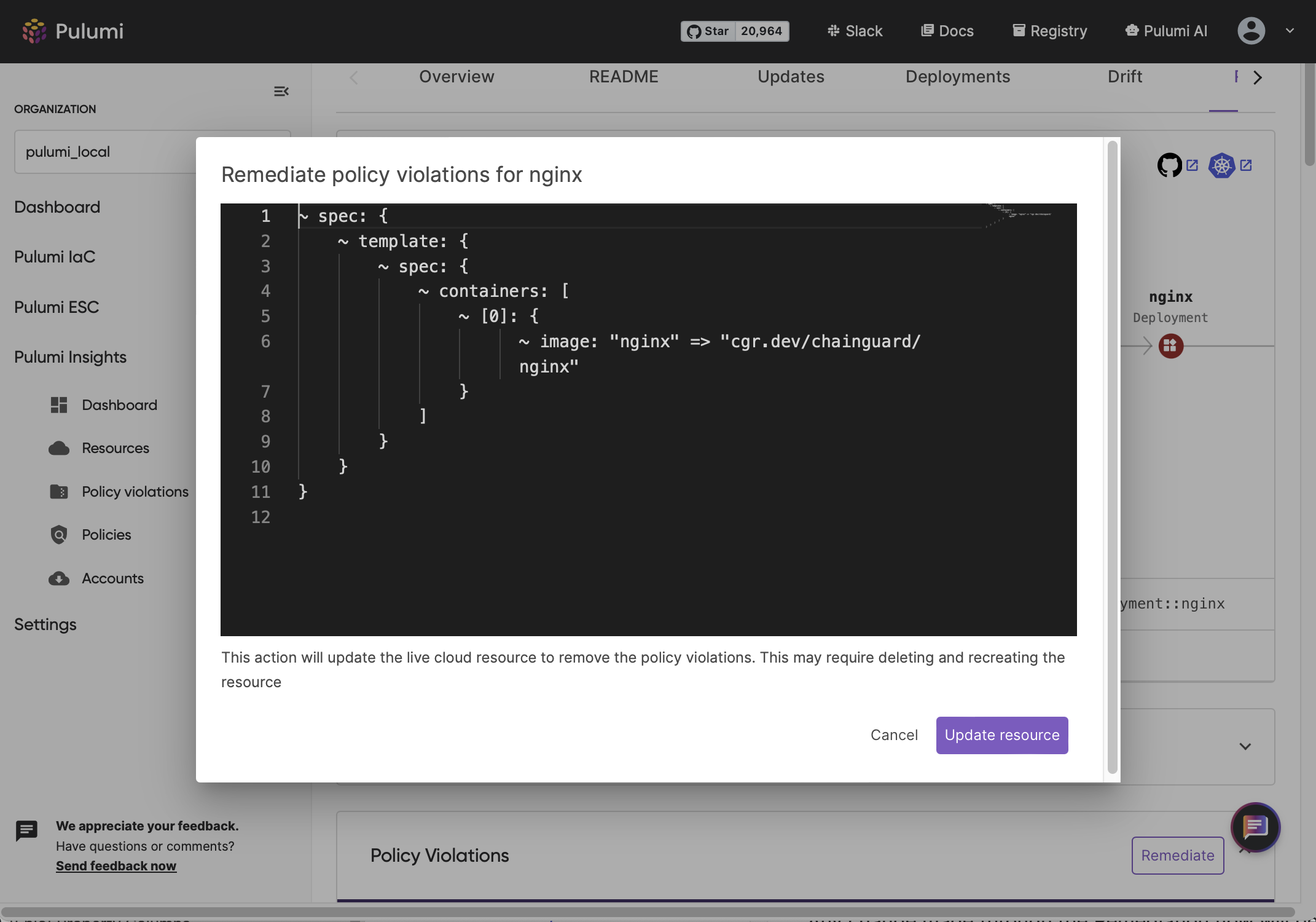Switch to the README tab
Image resolution: width=1316 pixels, height=922 pixels.
[624, 77]
